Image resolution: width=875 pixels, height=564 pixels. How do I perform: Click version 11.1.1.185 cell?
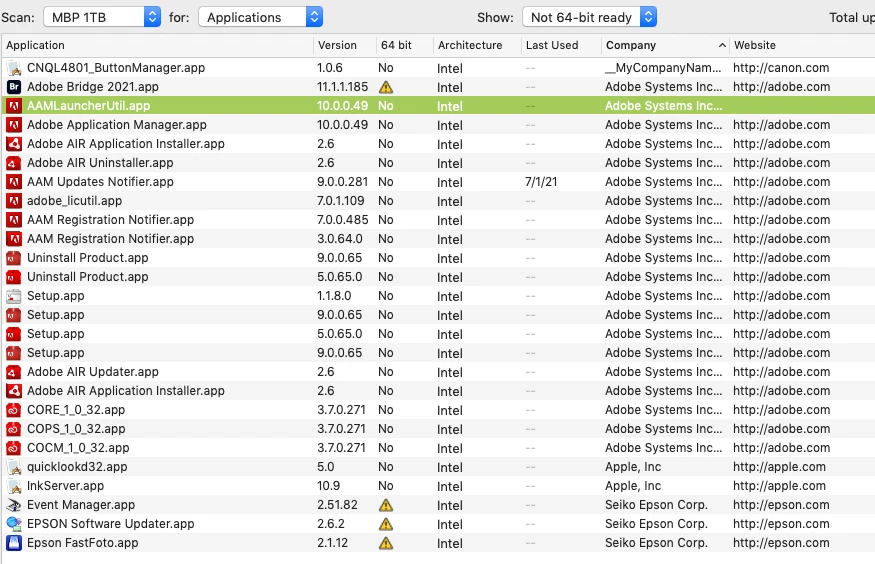click(342, 87)
